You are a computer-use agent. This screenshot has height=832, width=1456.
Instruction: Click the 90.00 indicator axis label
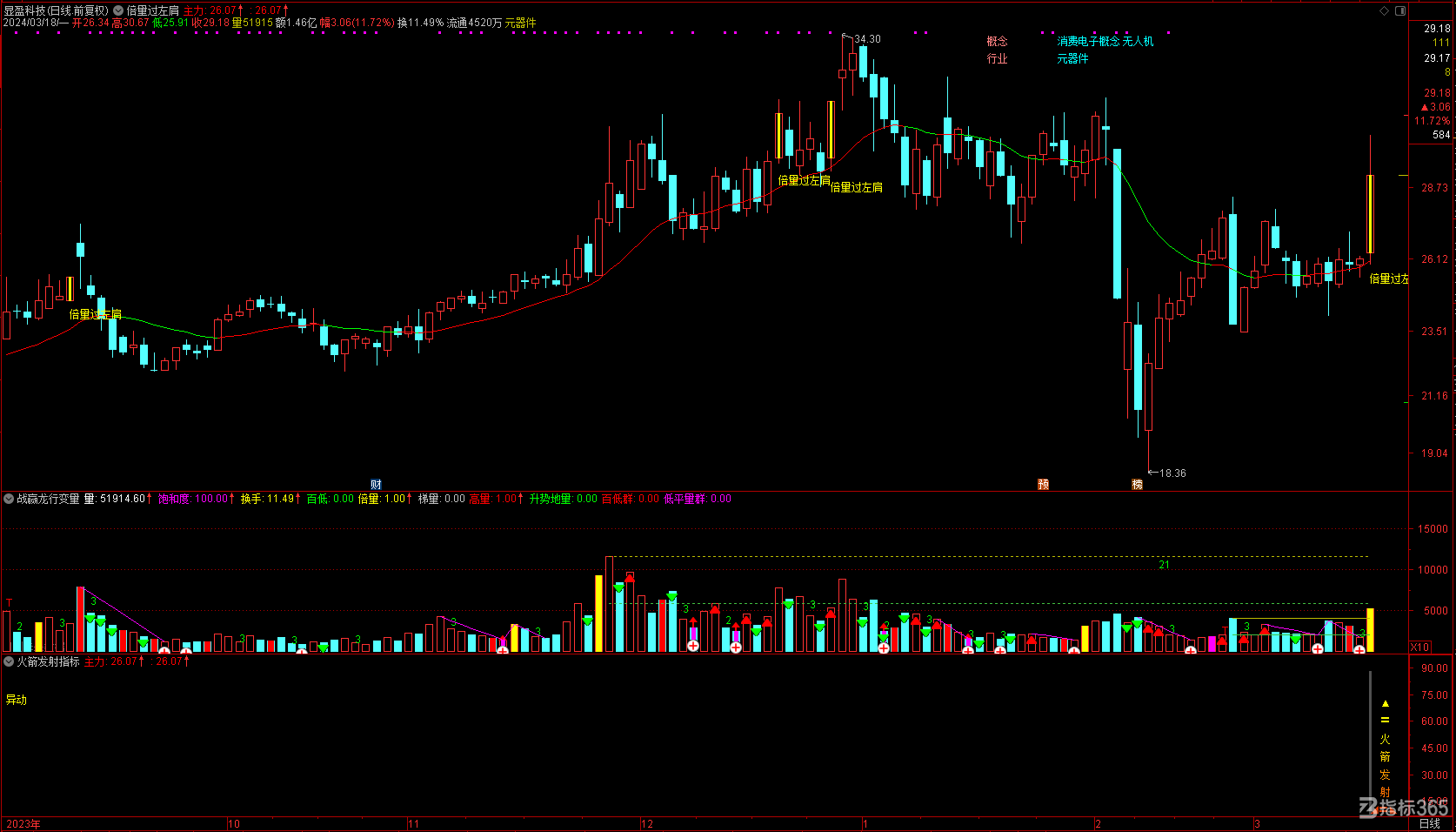1435,668
